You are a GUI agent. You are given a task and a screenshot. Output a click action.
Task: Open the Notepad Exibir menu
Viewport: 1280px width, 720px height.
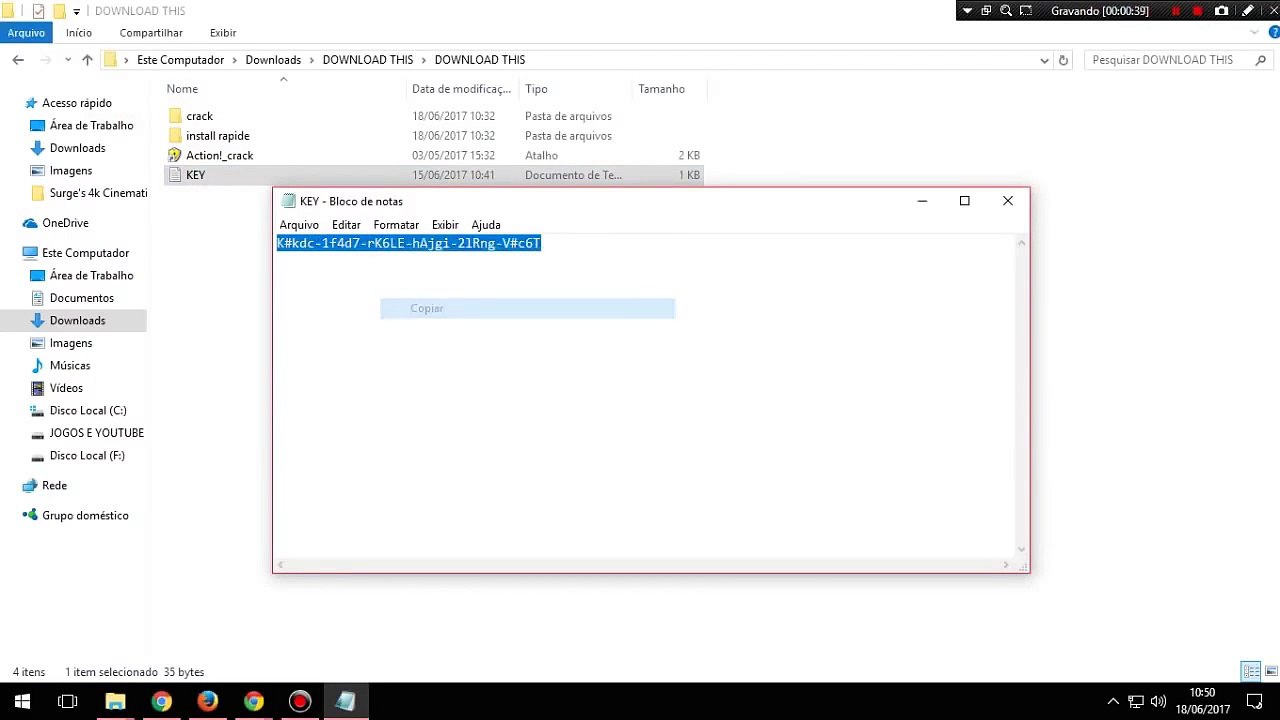445,225
